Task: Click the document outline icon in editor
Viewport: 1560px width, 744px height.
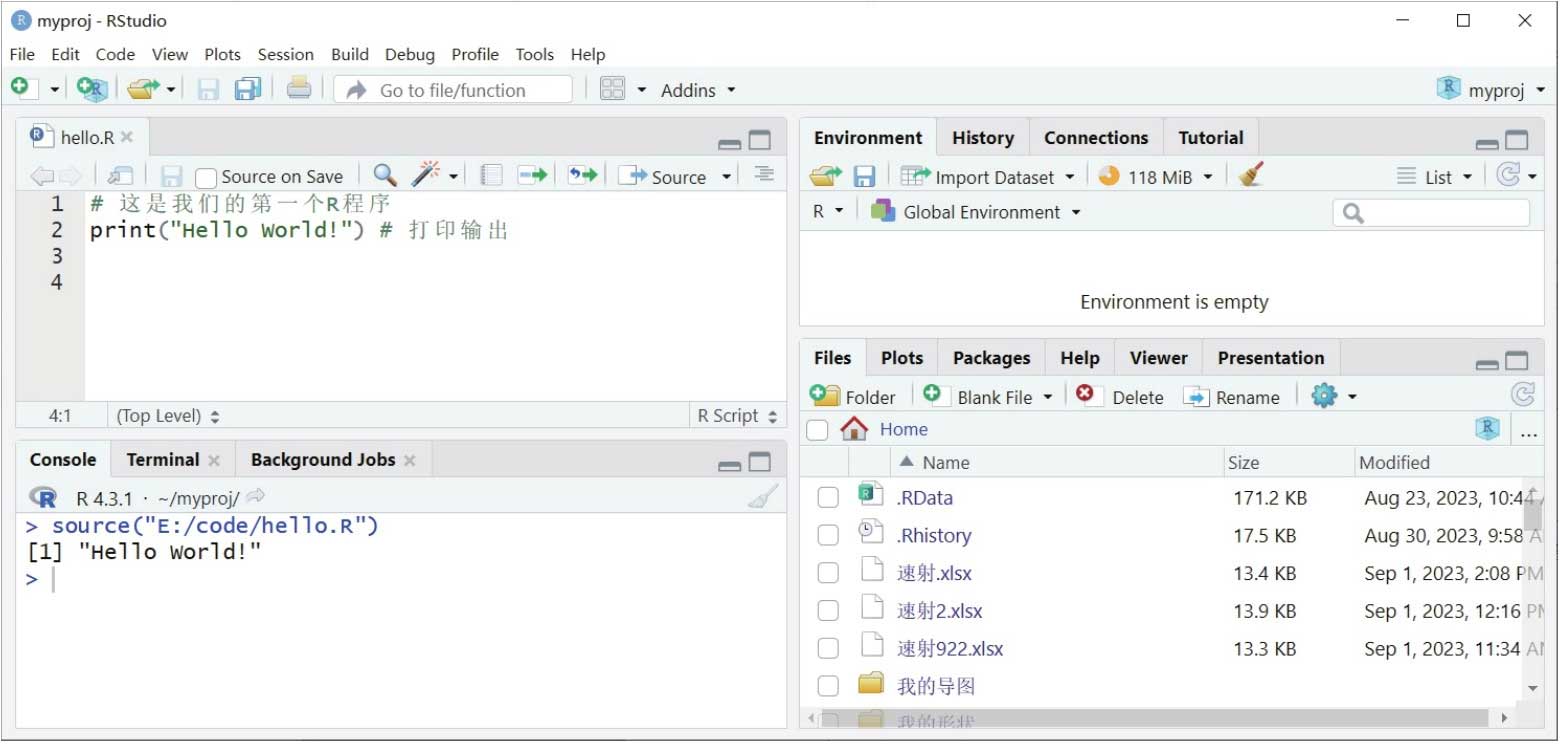Action: tap(764, 175)
